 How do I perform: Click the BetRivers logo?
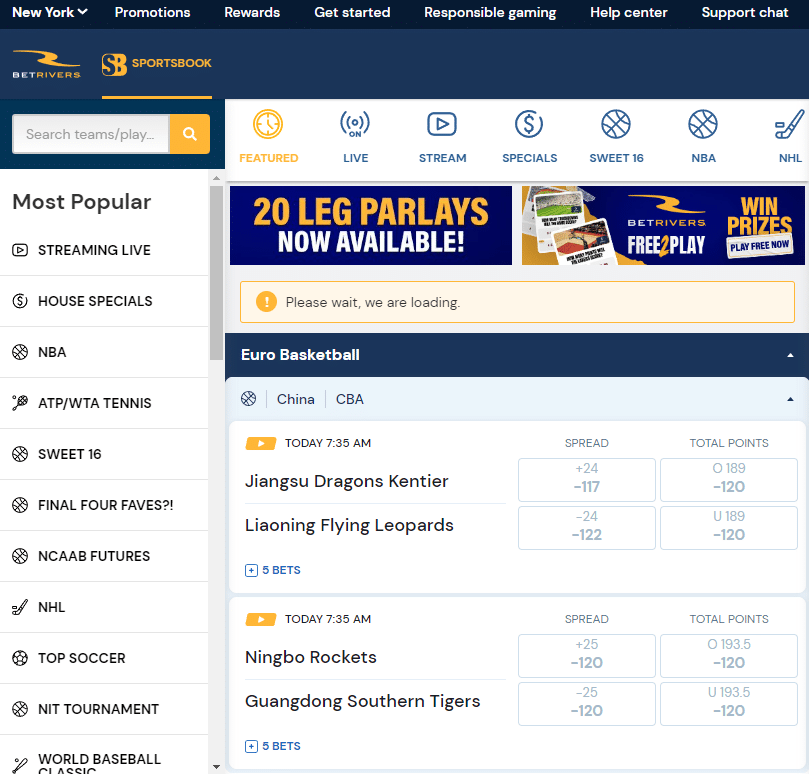[x=46, y=62]
